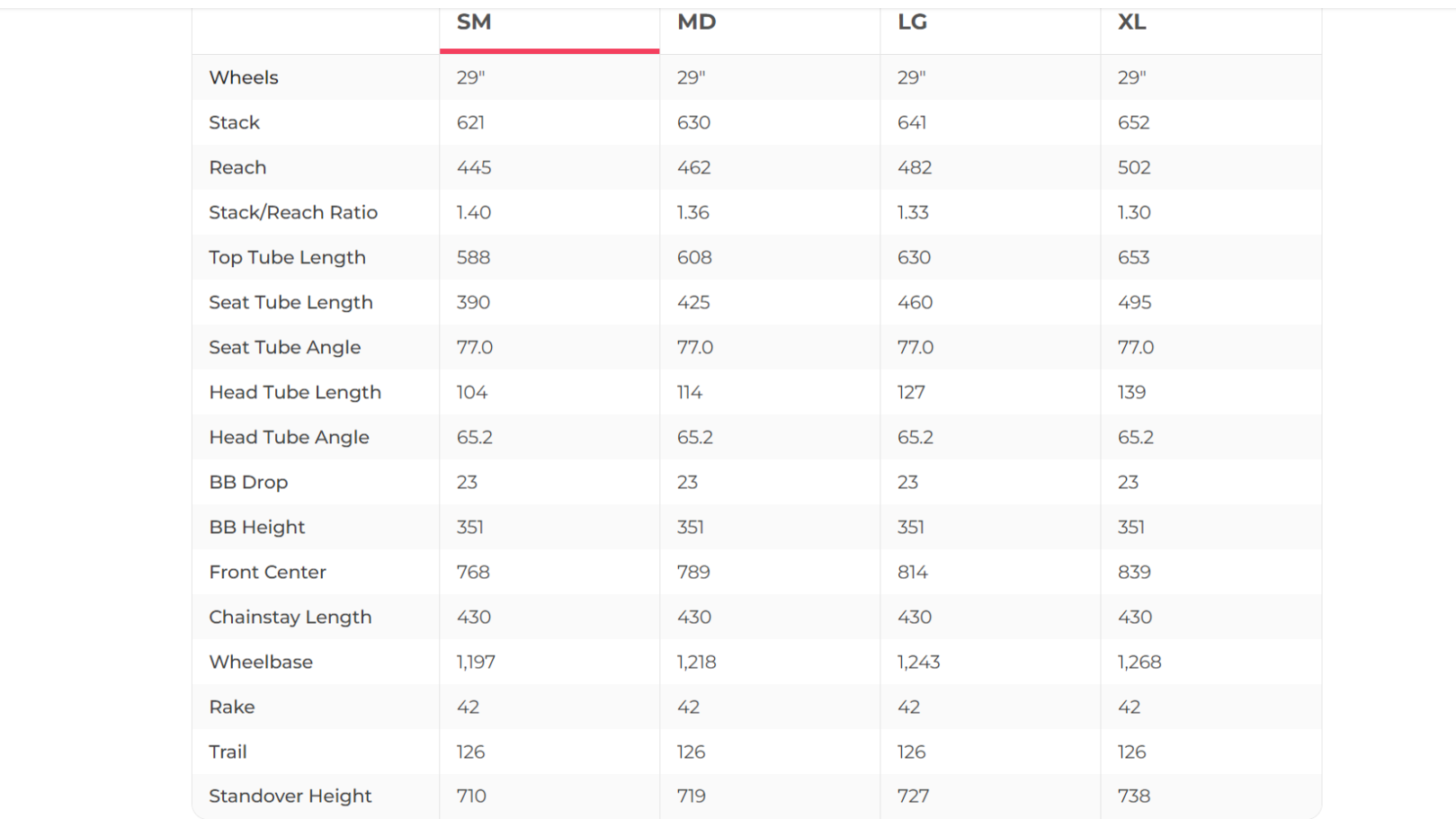The height and width of the screenshot is (819, 1456).
Task: Select the Stack row label
Action: tap(234, 122)
